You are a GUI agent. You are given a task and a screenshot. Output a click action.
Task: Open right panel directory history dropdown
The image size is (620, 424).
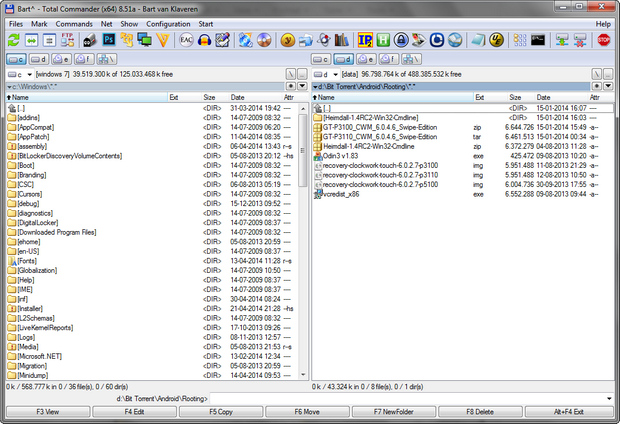tap(608, 86)
